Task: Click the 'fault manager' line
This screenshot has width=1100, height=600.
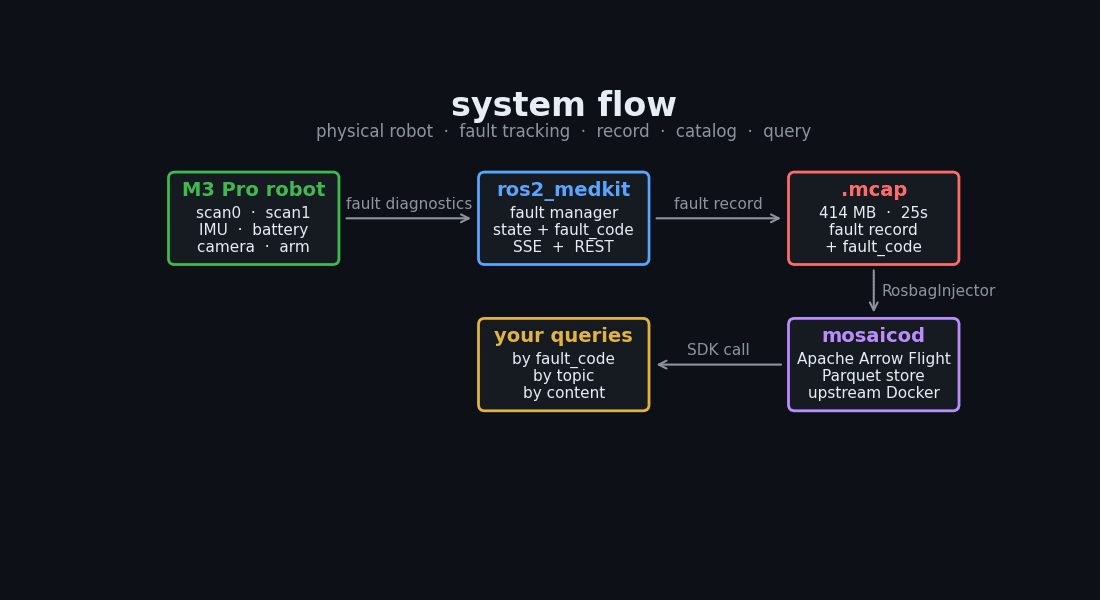Action: click(x=563, y=213)
